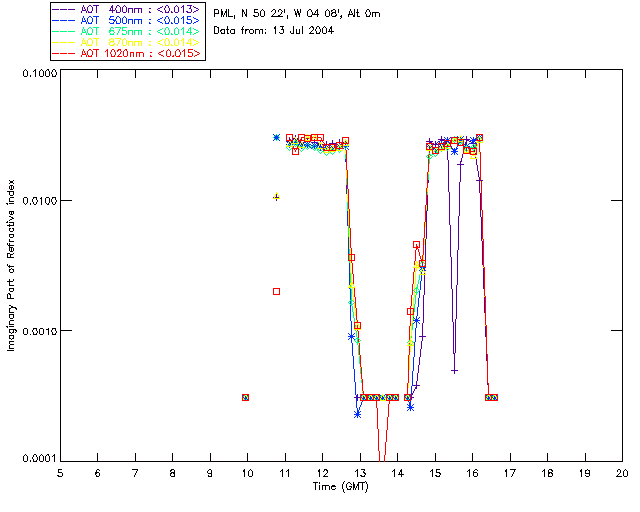Image resolution: width=640 pixels, height=512 pixels.
Task: Click the x-axis tick label 10
Action: point(247,473)
